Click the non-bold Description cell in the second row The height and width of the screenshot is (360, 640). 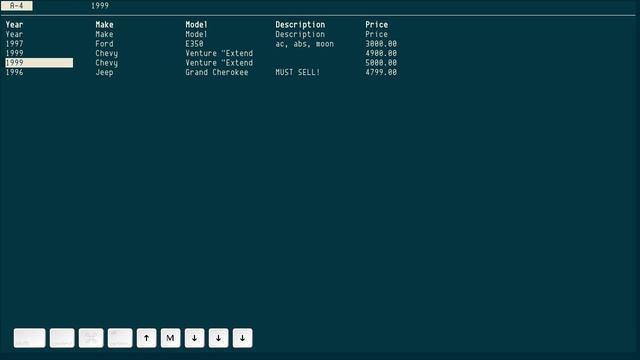pos(300,34)
